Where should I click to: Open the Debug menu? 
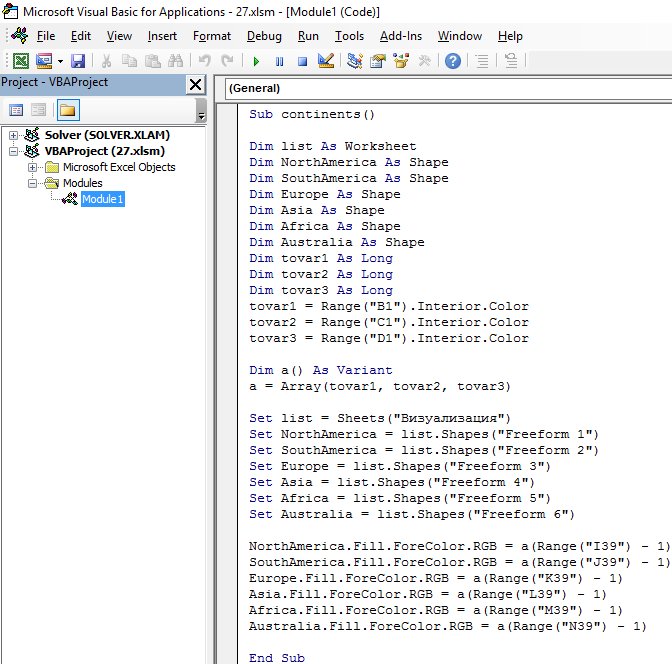pyautogui.click(x=264, y=36)
